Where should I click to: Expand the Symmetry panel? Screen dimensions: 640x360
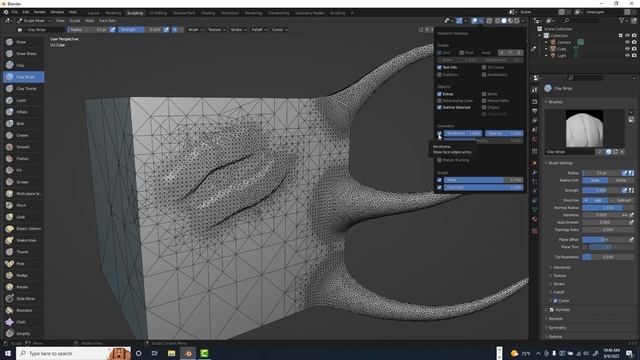click(x=558, y=328)
